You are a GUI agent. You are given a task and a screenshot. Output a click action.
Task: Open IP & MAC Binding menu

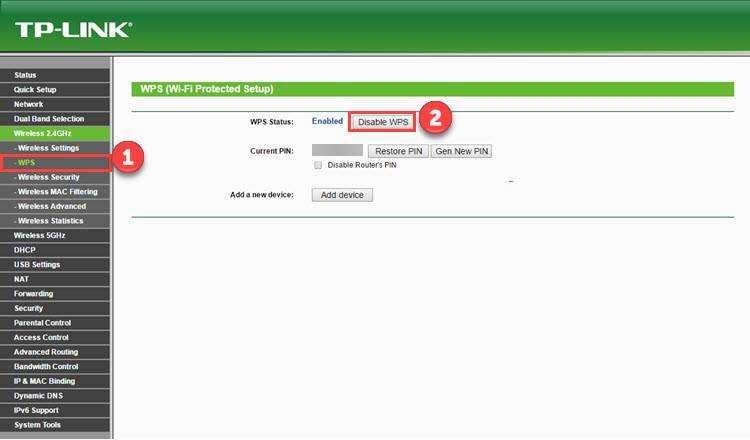55,381
